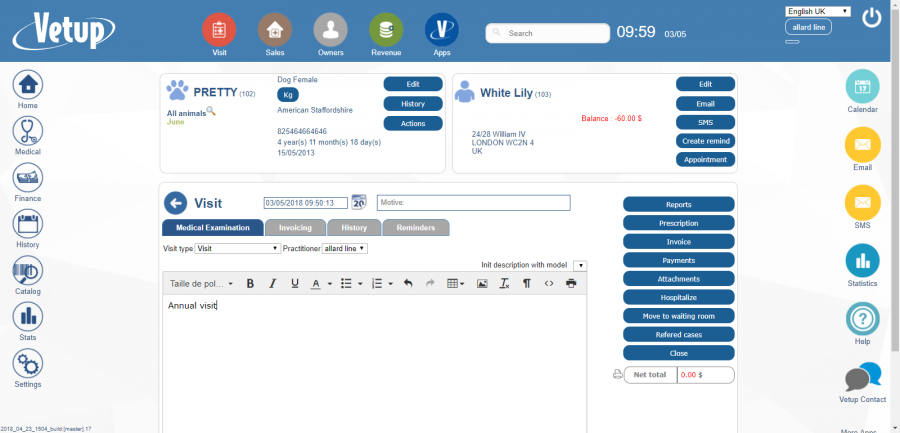Open the language dropdown English UK
The width and height of the screenshot is (900, 433).
(818, 11)
